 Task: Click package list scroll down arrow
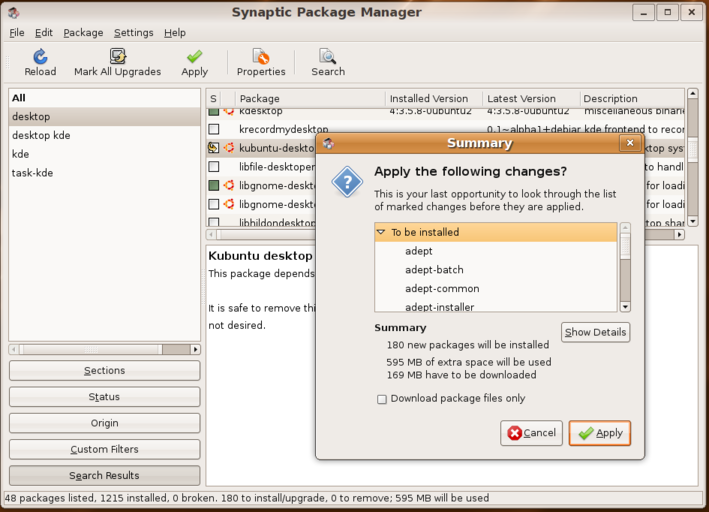[692, 221]
